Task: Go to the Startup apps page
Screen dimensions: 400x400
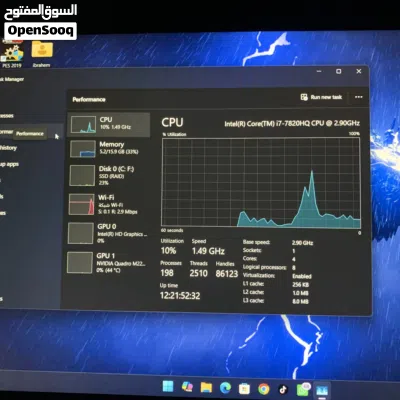Action: point(9,164)
